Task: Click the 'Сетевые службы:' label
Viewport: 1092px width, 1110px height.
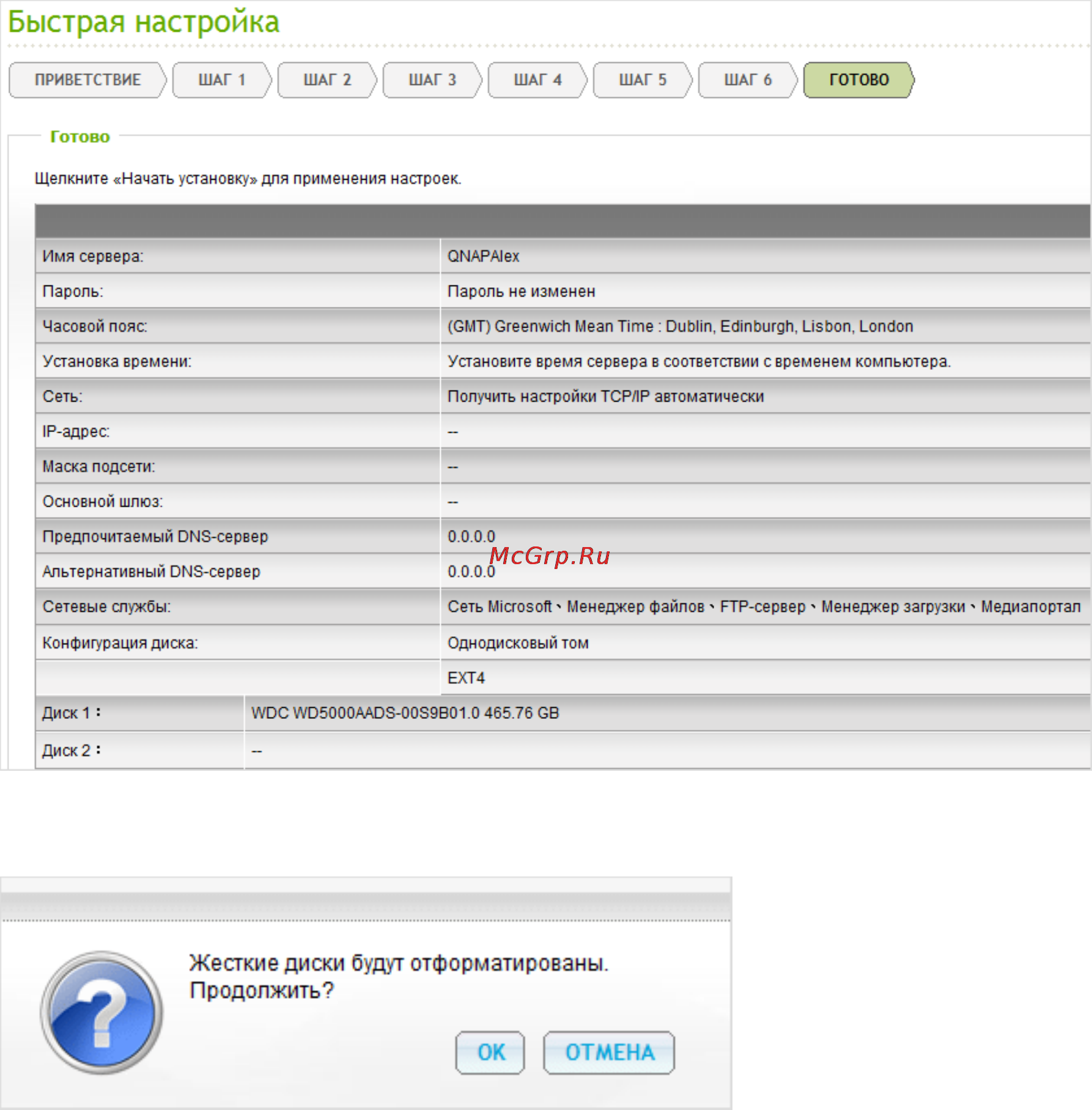Action: click(106, 607)
